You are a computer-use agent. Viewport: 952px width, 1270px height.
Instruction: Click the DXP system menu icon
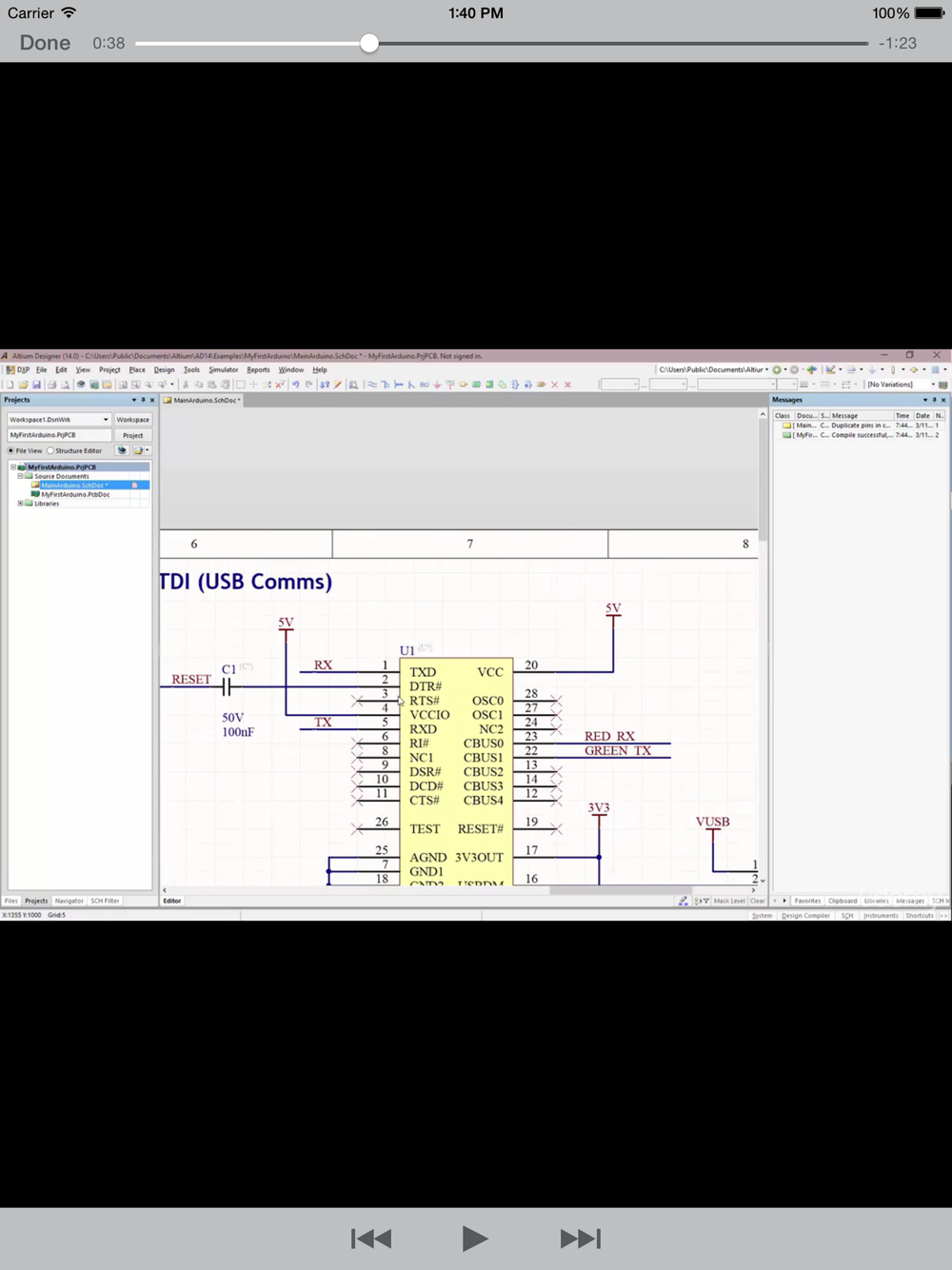click(x=18, y=369)
